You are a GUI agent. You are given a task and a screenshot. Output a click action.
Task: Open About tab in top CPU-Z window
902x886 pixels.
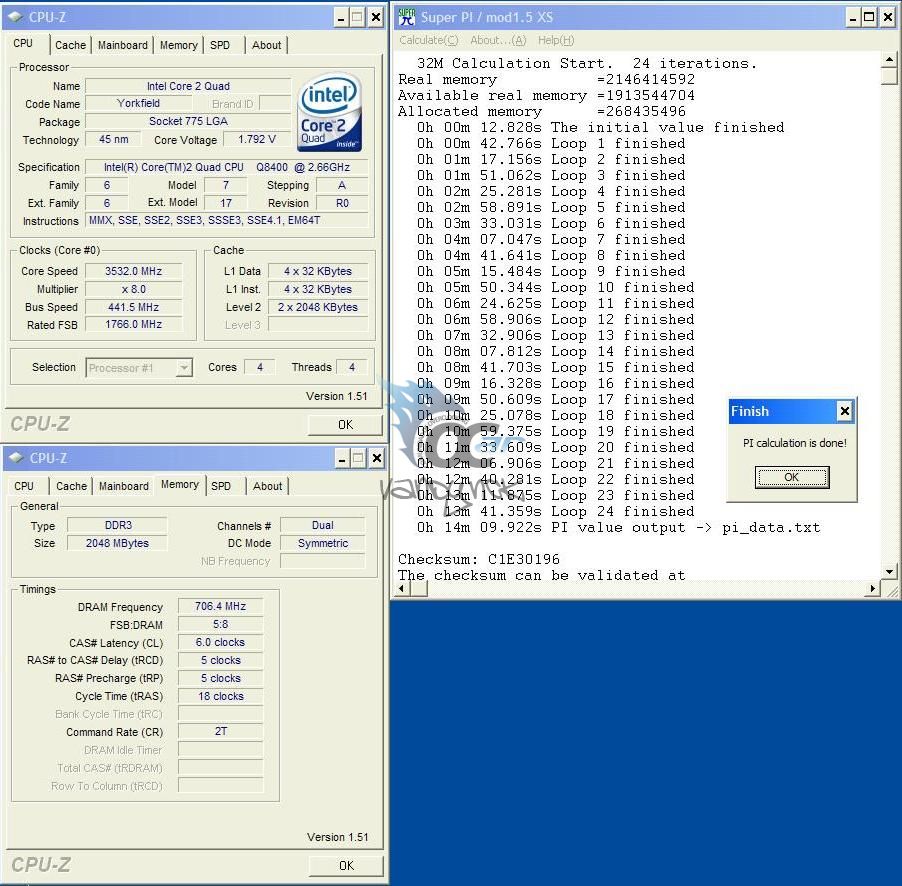pos(266,45)
